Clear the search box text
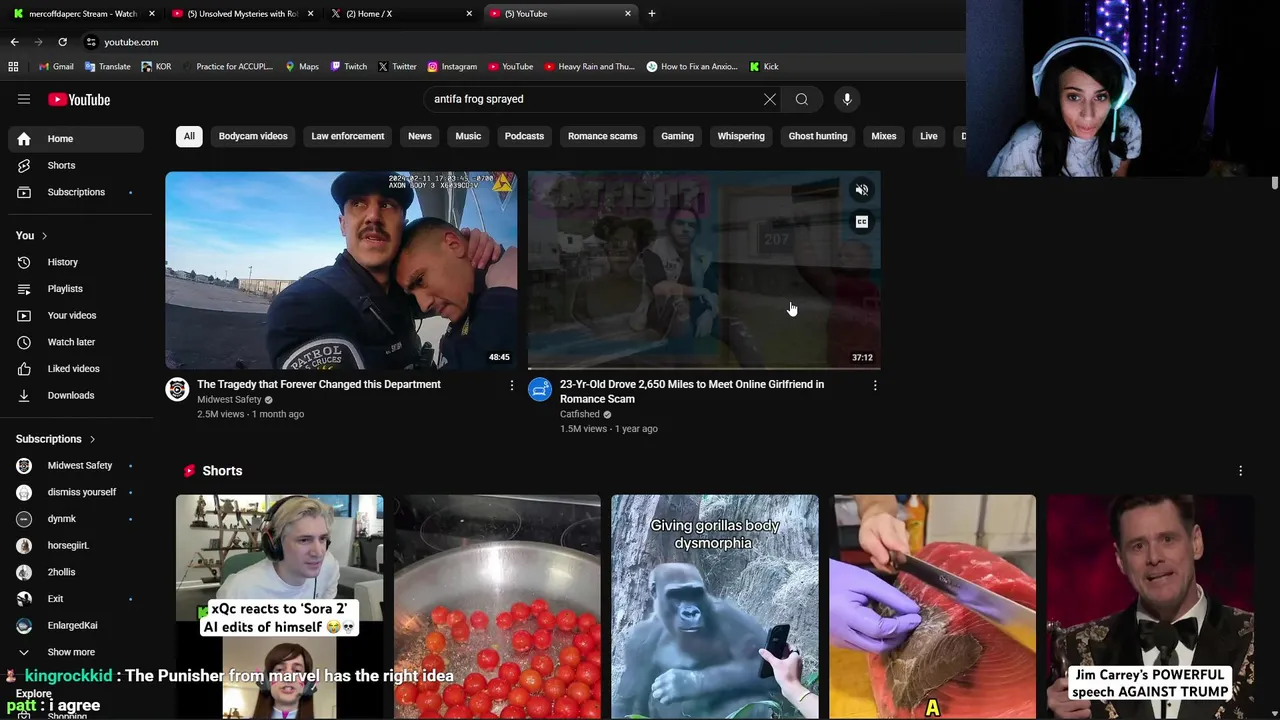This screenshot has width=1280, height=720. [x=770, y=99]
